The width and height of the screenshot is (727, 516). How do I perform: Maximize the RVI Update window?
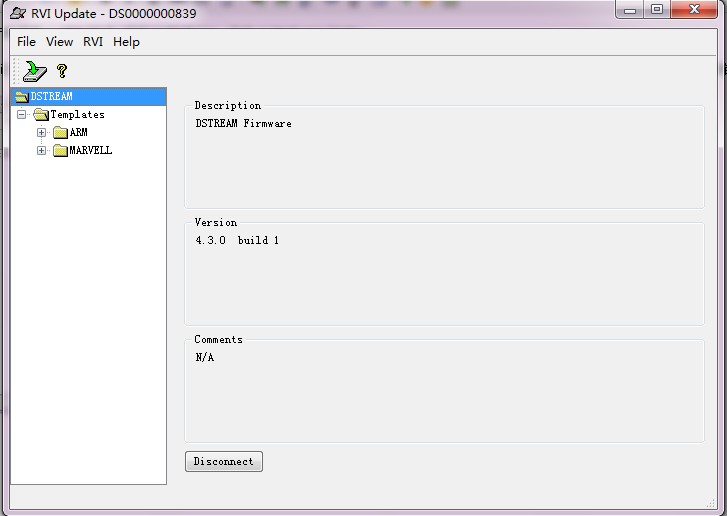(x=657, y=10)
